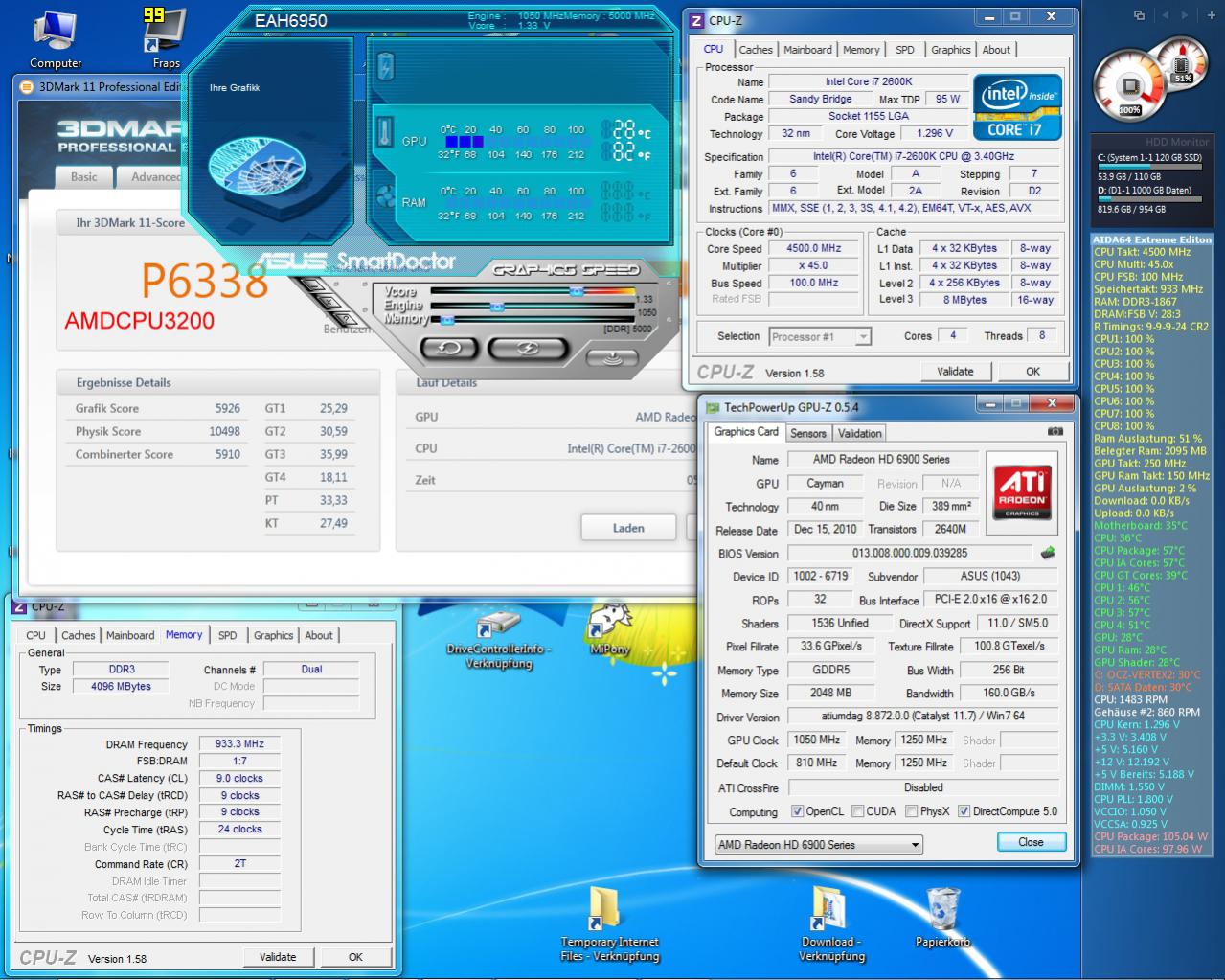Image resolution: width=1225 pixels, height=980 pixels.
Task: Click the CPU meter gauge gadget
Action: pyautogui.click(x=1131, y=86)
